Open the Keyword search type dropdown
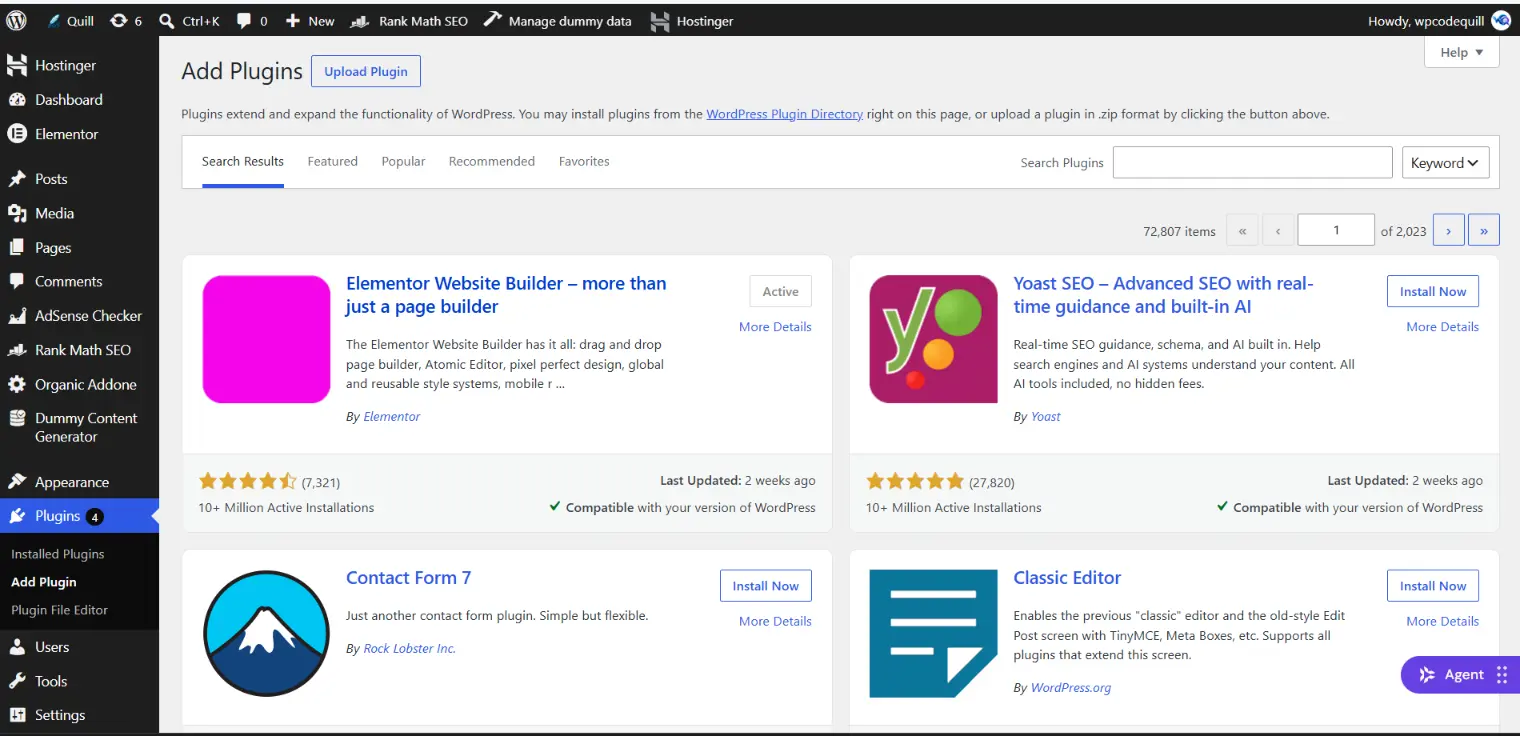Image resolution: width=1520 pixels, height=736 pixels. pyautogui.click(x=1445, y=163)
